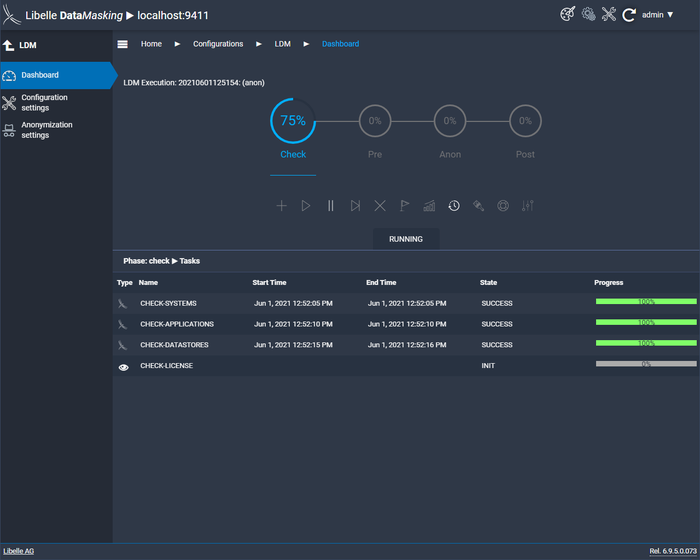Open Anonymization settings in sidebar
Viewport: 700px width, 560px height.
pos(46,130)
